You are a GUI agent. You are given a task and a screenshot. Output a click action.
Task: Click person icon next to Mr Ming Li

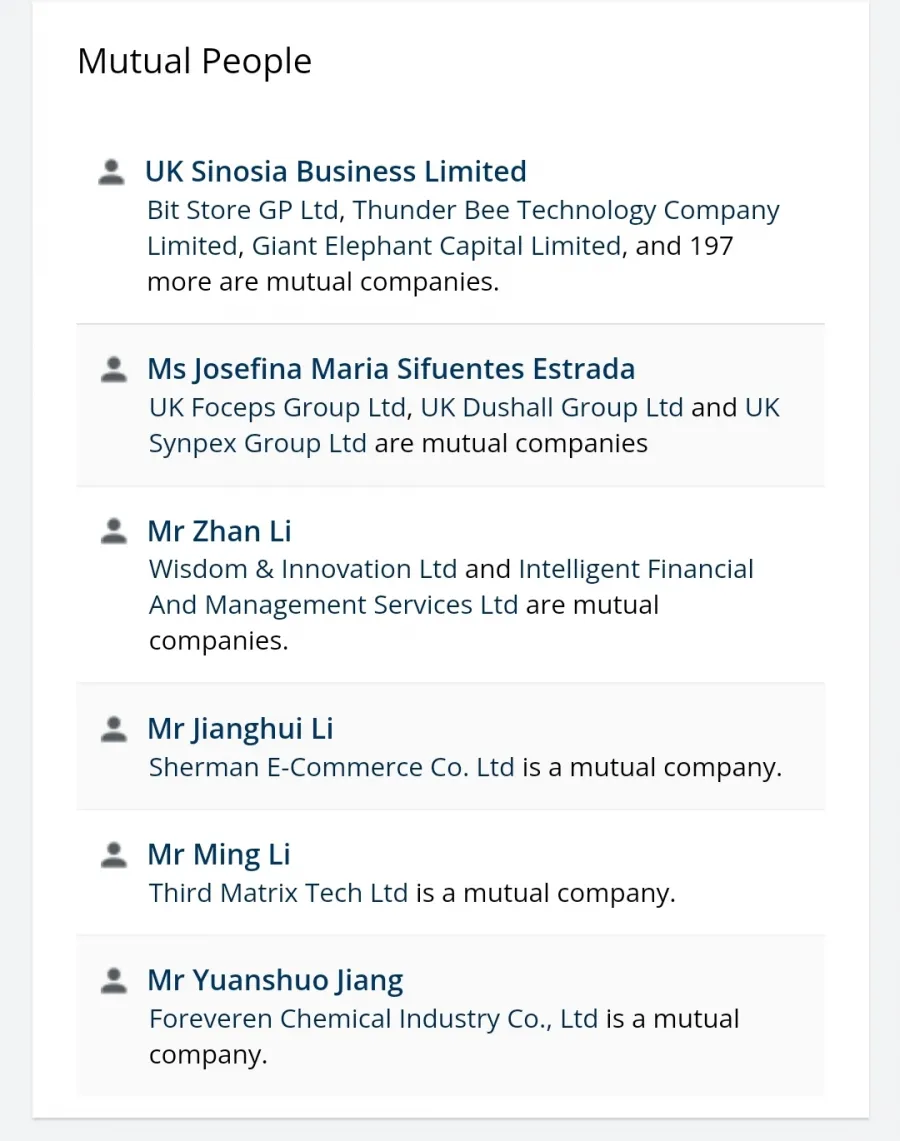point(114,854)
